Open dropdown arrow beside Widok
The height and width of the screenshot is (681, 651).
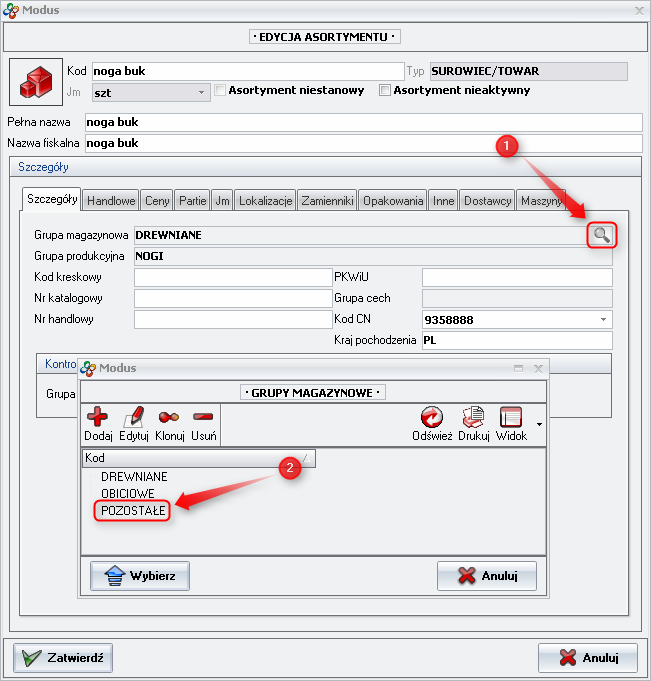540,424
